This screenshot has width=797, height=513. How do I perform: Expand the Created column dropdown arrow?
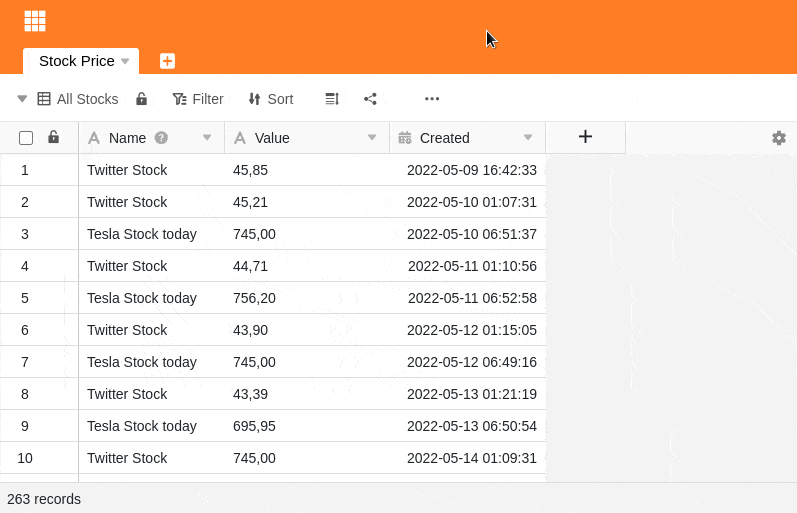tap(528, 138)
